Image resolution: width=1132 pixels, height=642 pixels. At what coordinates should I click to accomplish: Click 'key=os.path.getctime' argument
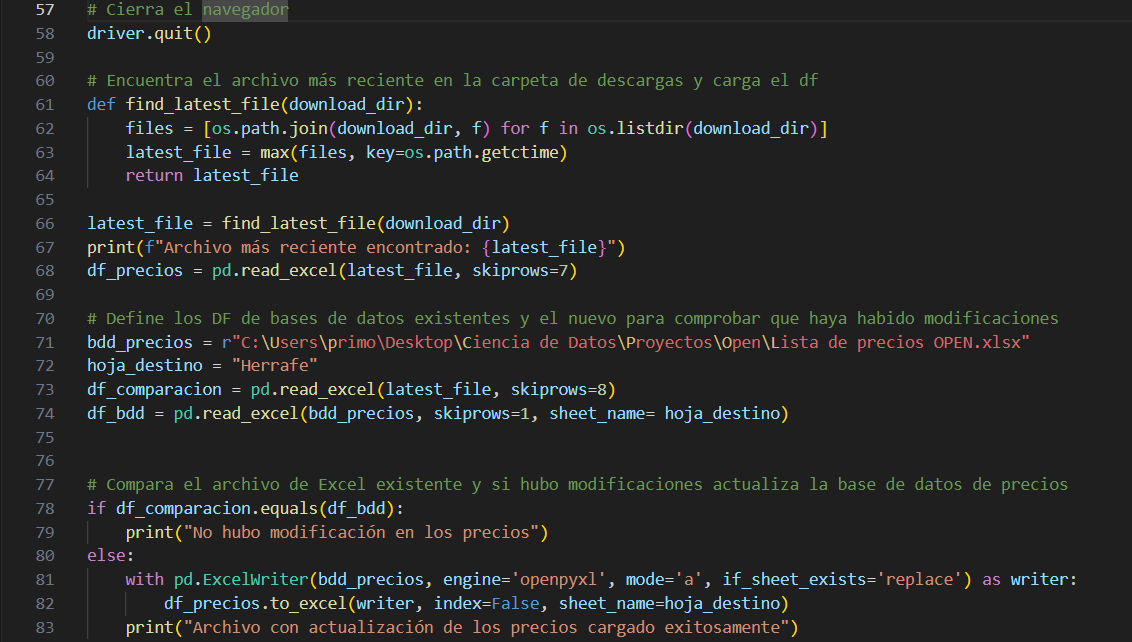pos(462,152)
